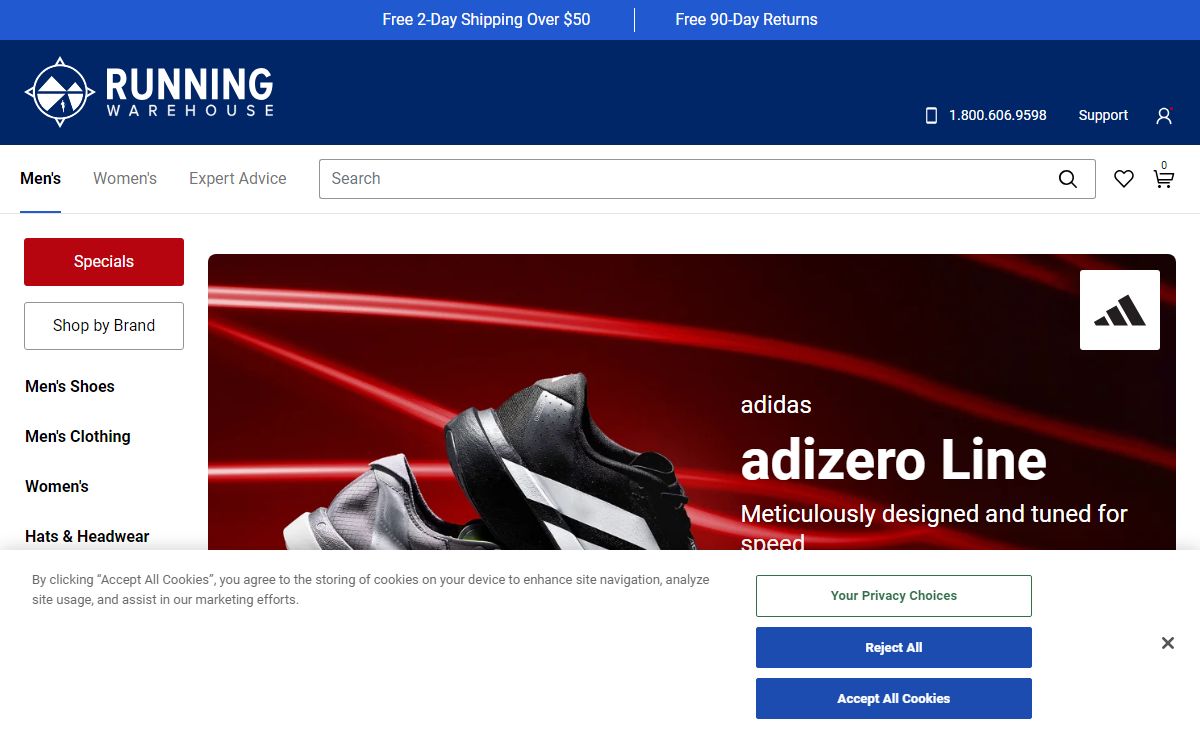Open Hats & Headwear in sidebar
The height and width of the screenshot is (740, 1200).
[87, 537]
